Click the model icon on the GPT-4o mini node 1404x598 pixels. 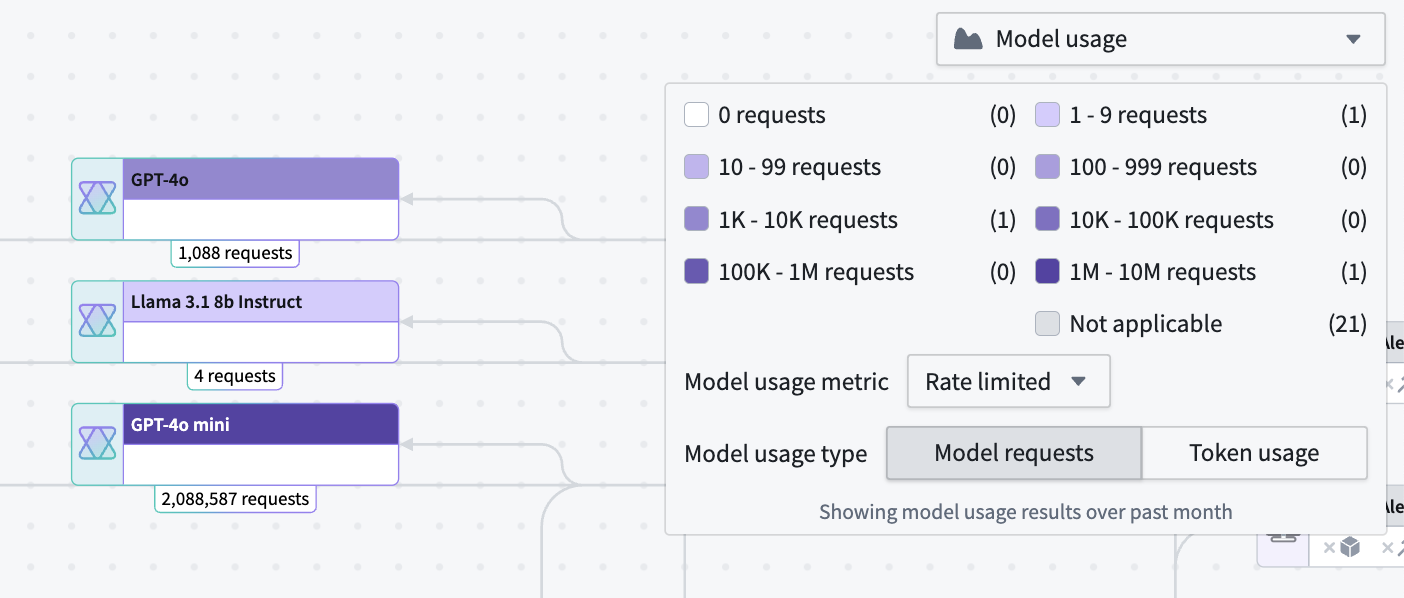pyautogui.click(x=96, y=443)
